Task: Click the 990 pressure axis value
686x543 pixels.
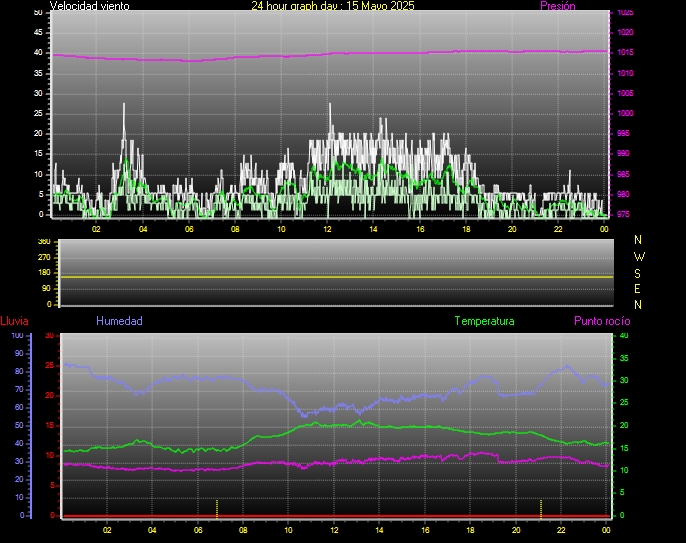Action: 623,154
